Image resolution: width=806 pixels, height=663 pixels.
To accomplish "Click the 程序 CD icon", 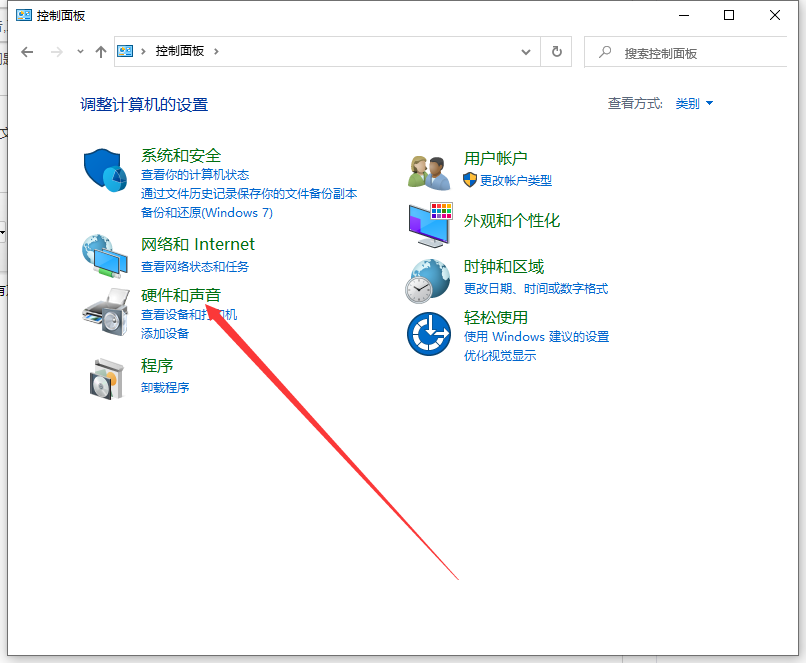I will 105,379.
